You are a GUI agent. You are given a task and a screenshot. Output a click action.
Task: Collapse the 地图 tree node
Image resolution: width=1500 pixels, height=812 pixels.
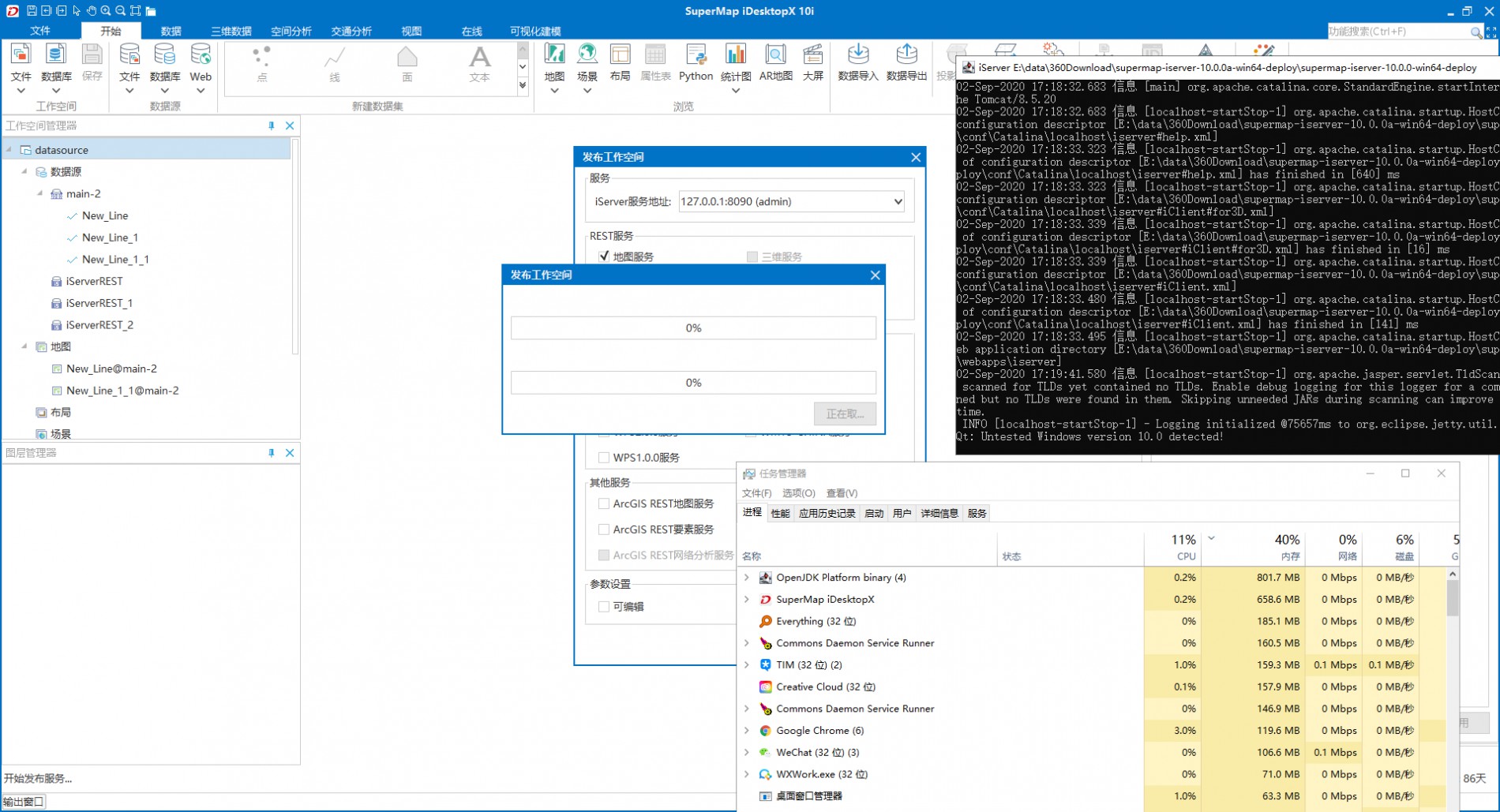24,346
